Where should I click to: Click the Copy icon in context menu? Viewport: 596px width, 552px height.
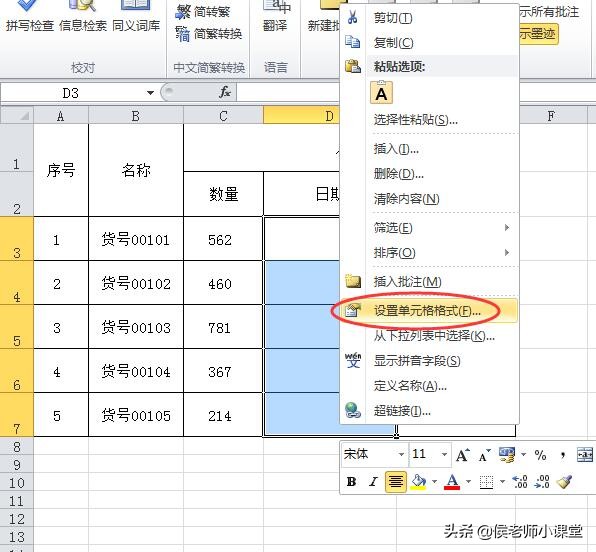[352, 42]
